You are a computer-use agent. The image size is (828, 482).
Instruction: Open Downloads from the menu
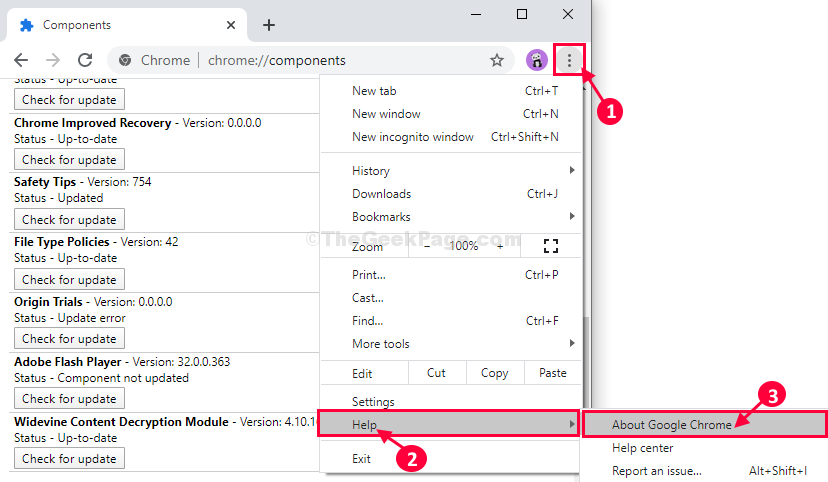point(451,194)
